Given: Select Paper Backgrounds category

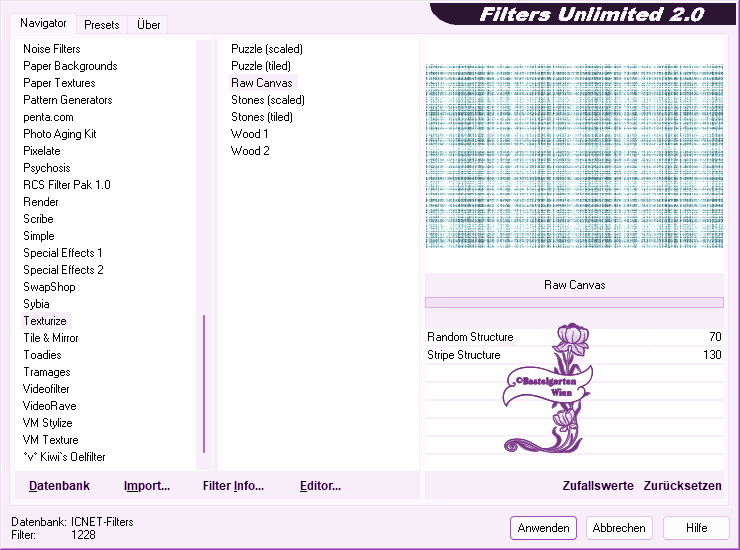Looking at the screenshot, I should coord(70,66).
